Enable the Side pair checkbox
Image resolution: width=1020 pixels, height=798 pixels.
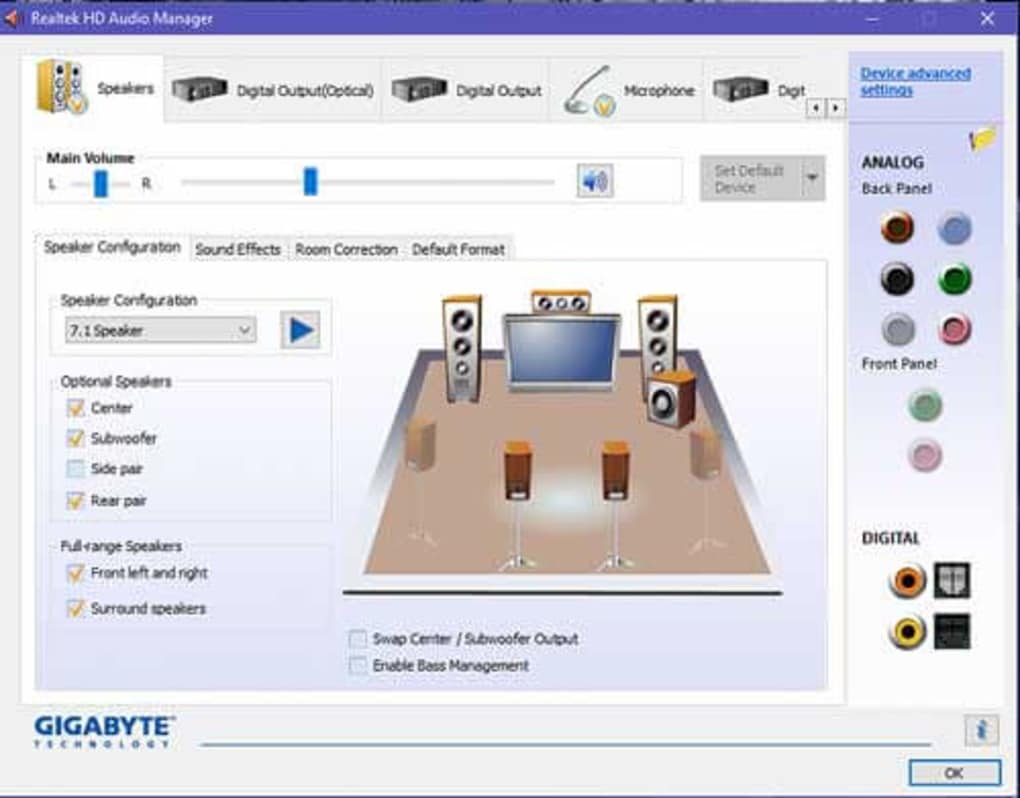coord(76,469)
